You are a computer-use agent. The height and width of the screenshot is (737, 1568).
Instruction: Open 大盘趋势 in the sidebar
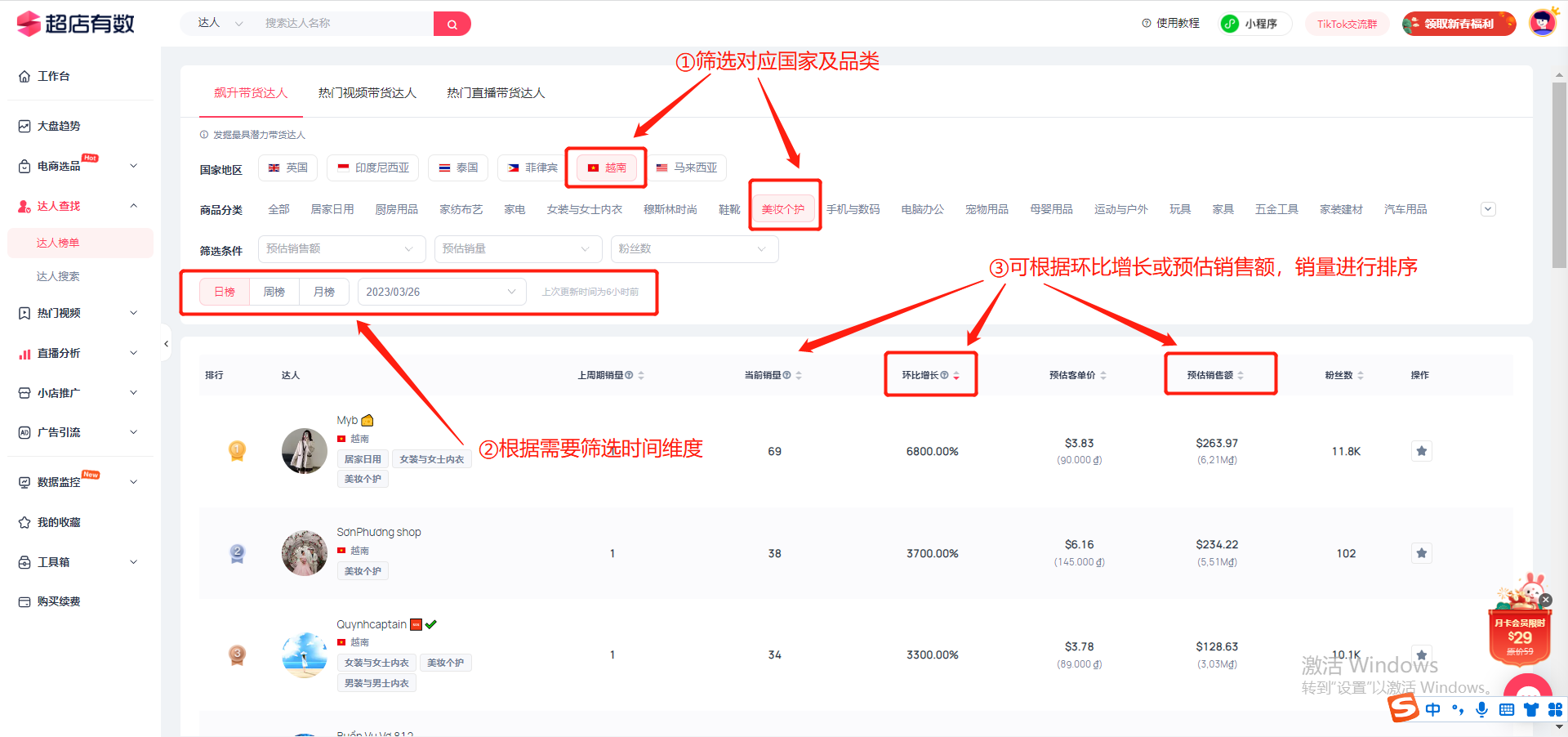tap(59, 126)
